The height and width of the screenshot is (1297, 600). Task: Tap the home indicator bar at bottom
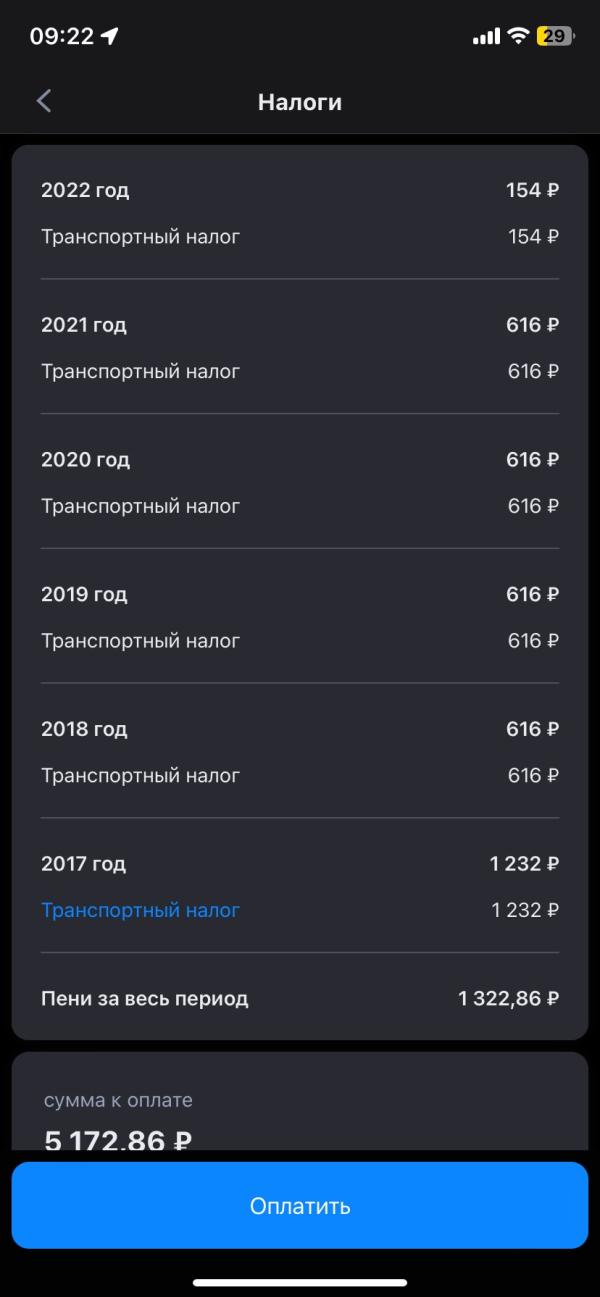pyautogui.click(x=300, y=1282)
